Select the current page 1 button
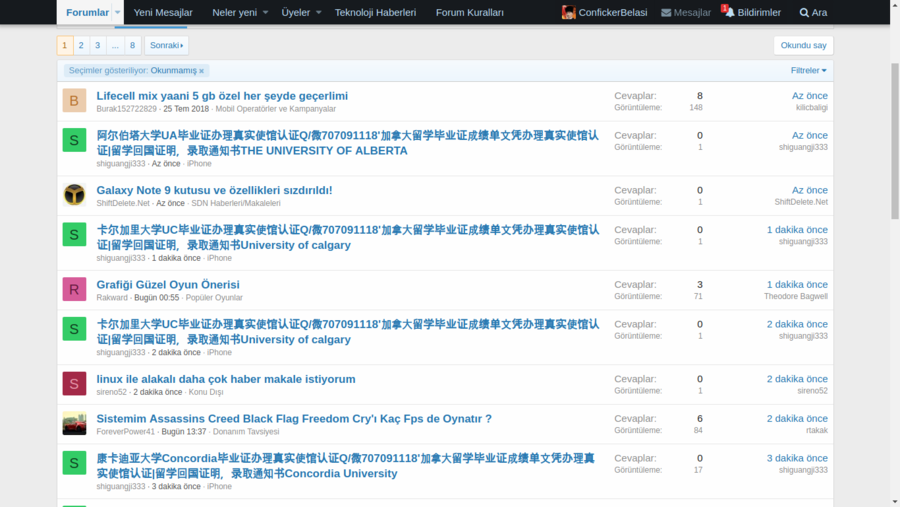Screen dimensions: 900x507 click(64, 45)
